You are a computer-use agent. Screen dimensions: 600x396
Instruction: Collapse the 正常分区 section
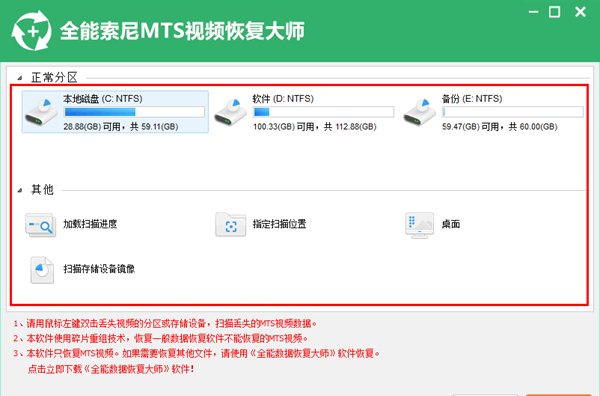[x=20, y=78]
